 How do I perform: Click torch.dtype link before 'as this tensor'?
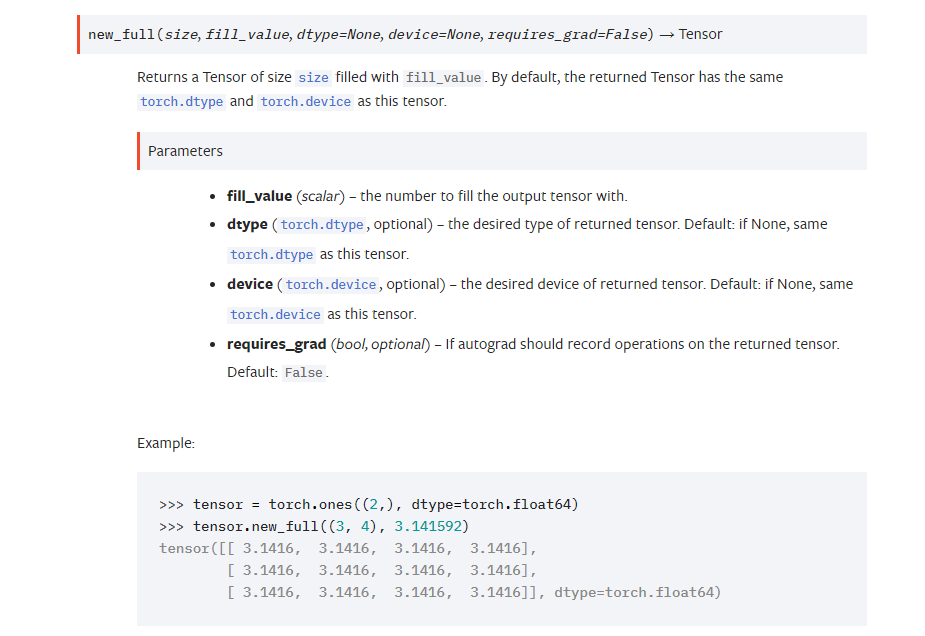[x=272, y=255]
